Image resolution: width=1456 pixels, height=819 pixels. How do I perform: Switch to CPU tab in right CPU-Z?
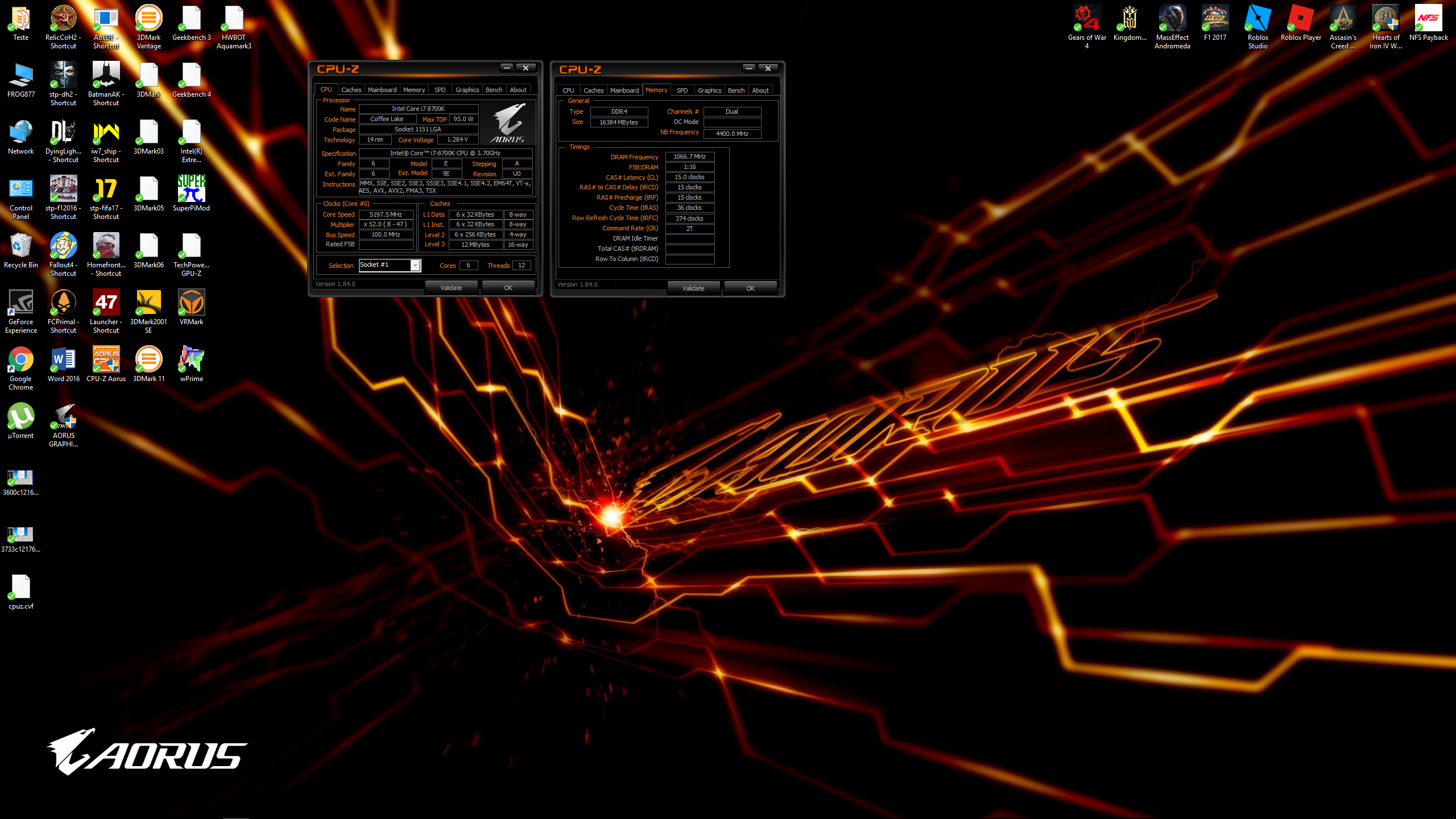(x=568, y=90)
